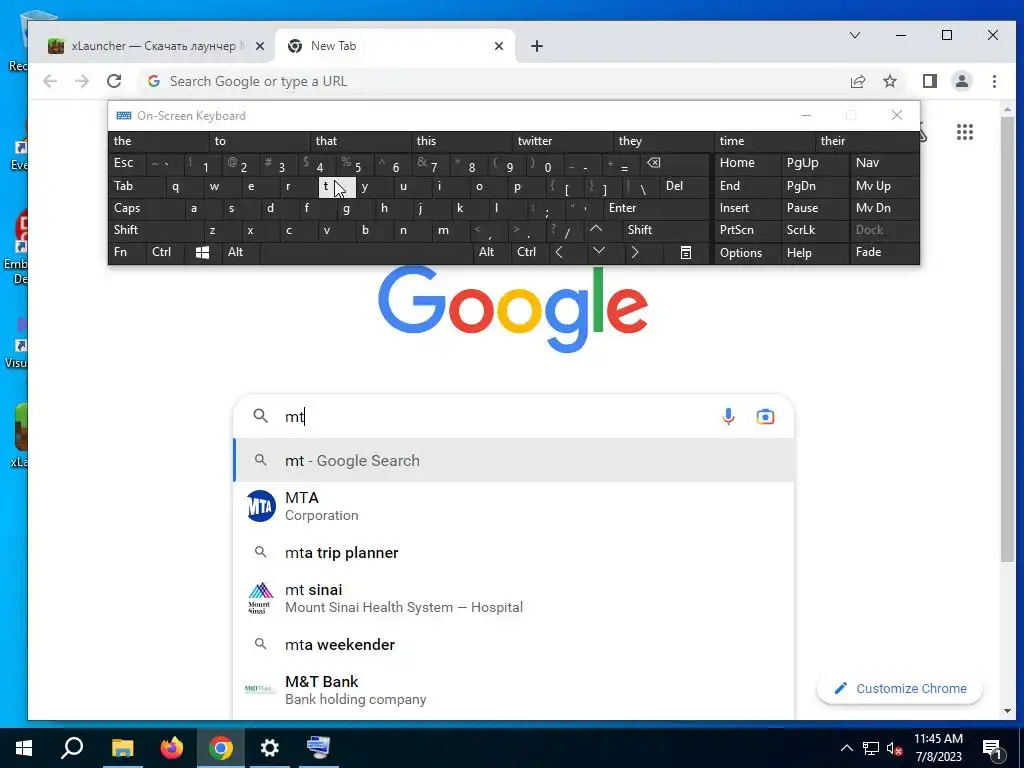Screen dimensions: 1024x768
Task: Click the Help key on keyboard
Action: coord(815,252)
